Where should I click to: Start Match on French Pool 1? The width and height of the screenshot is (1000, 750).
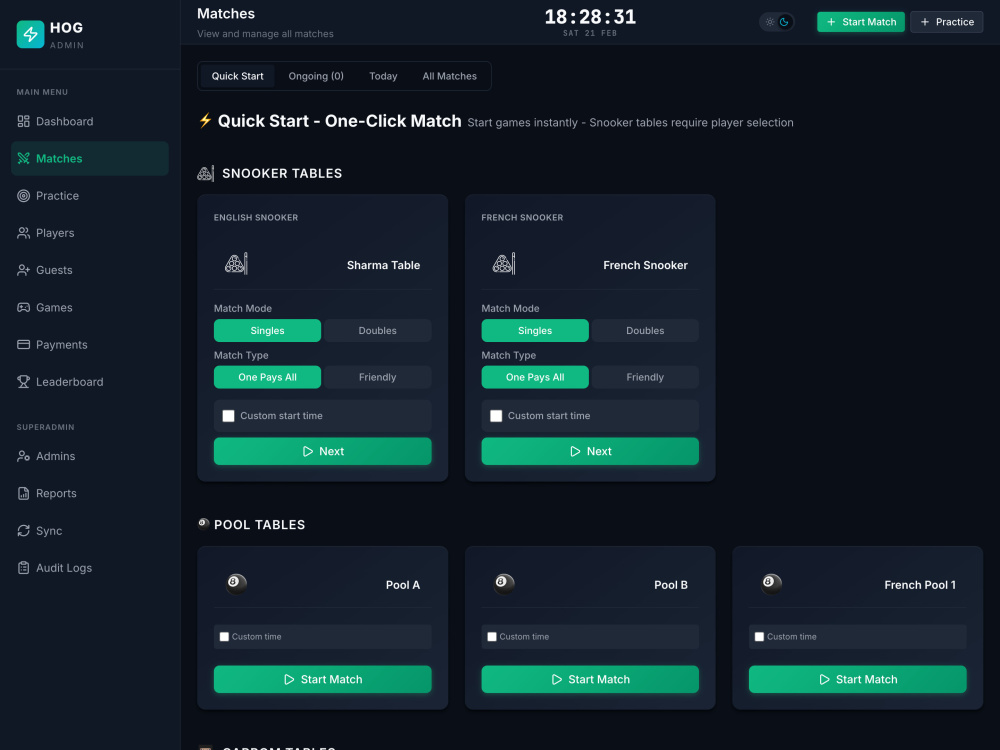coord(857,679)
